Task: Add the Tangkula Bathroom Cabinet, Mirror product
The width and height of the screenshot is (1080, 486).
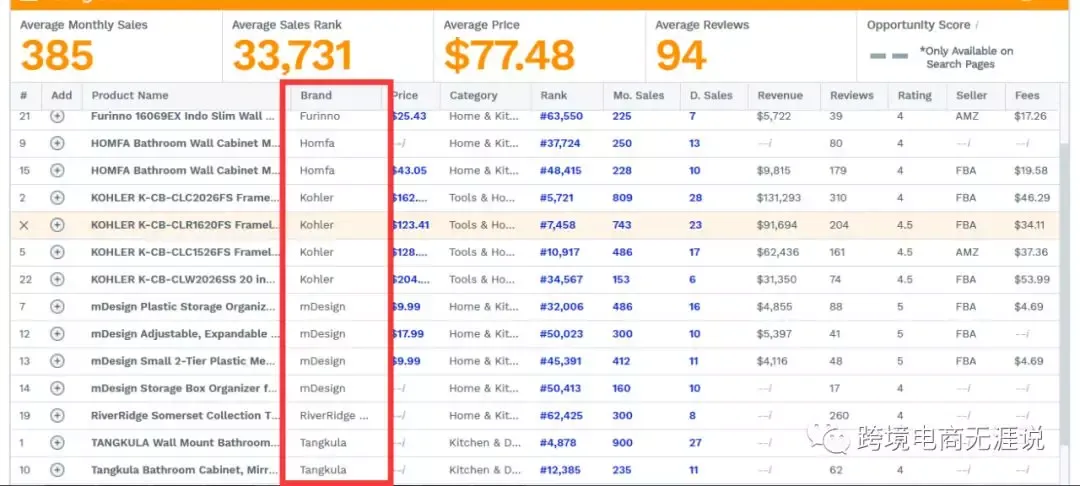Action: (57, 470)
